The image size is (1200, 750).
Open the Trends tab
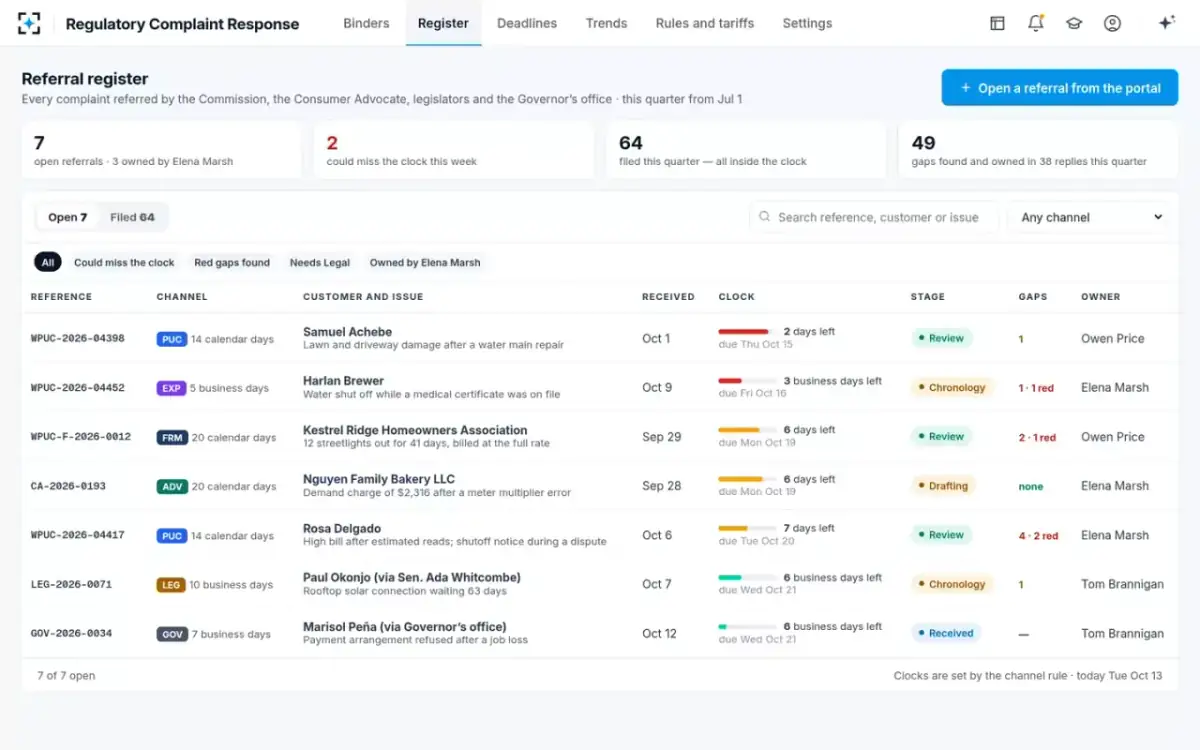pyautogui.click(x=606, y=23)
